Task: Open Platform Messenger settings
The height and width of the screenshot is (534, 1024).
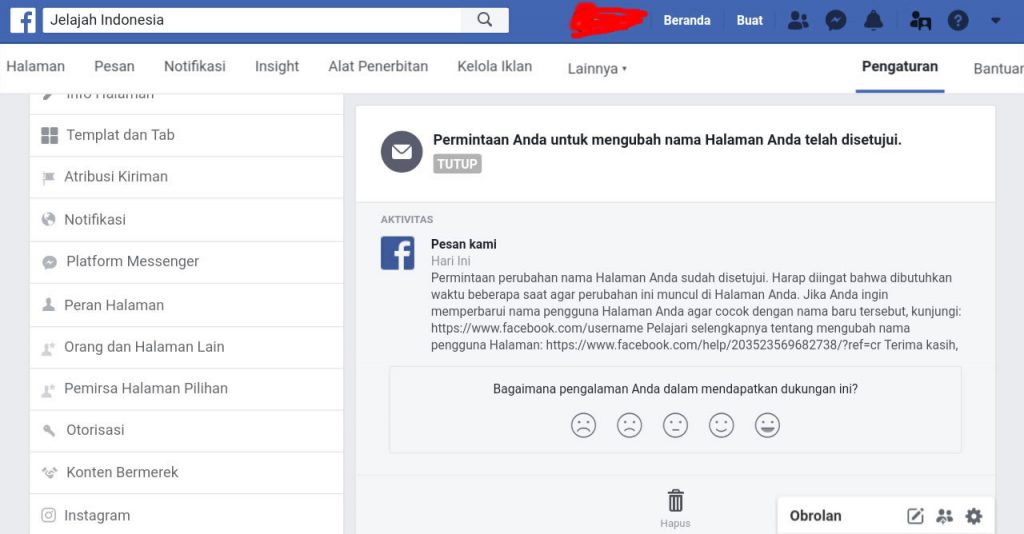Action: pyautogui.click(x=186, y=262)
